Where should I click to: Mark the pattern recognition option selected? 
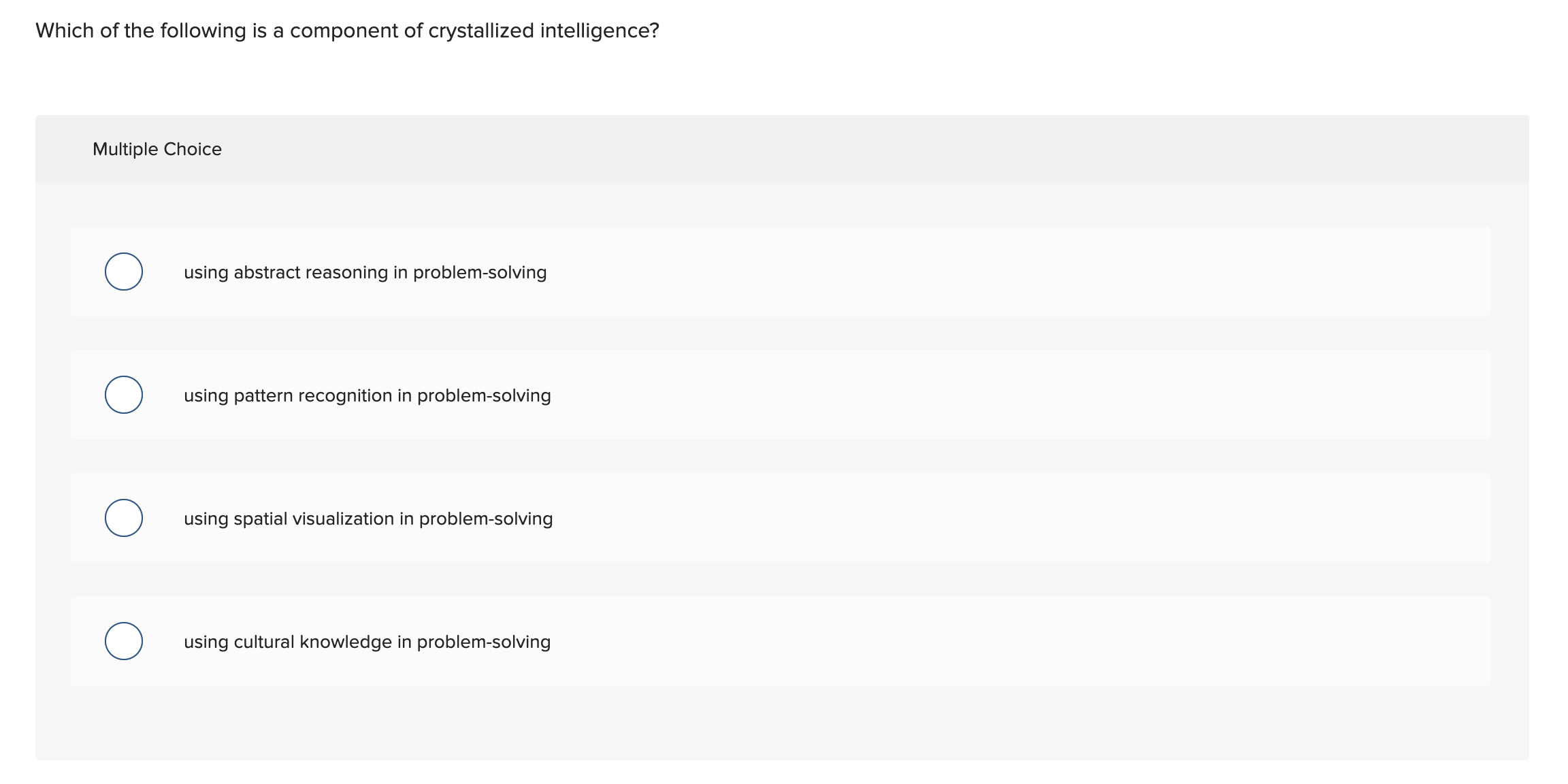124,395
